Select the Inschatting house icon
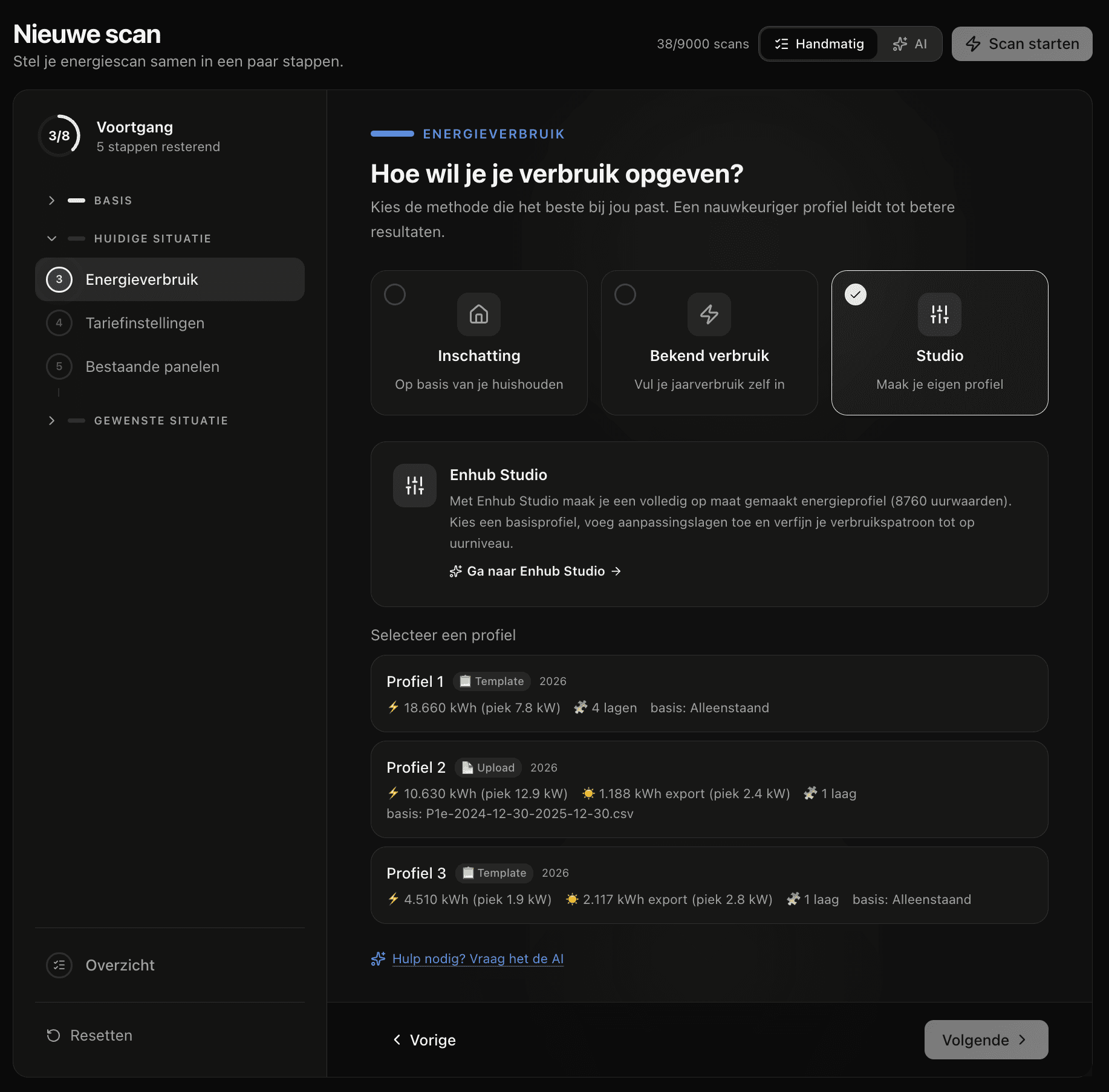1109x1092 pixels. [478, 314]
